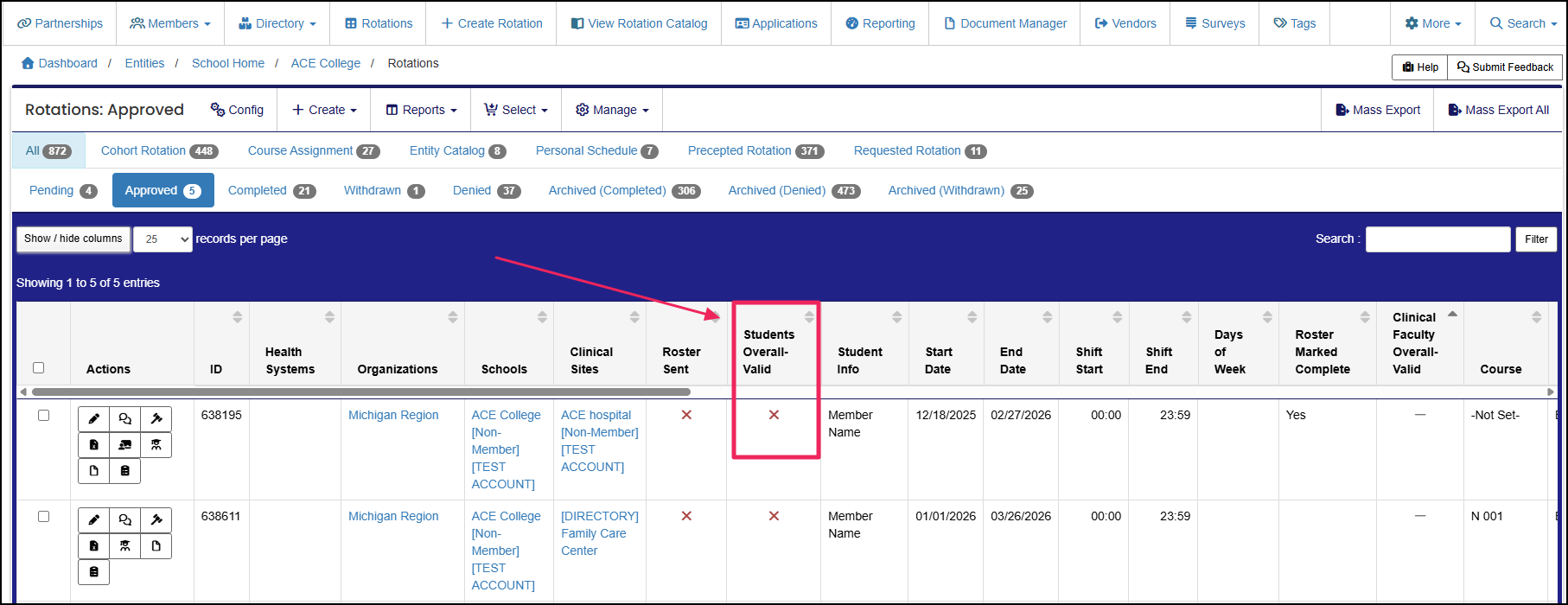Select the checkbox for rotation 638195
The width and height of the screenshot is (1568, 605).
click(43, 416)
